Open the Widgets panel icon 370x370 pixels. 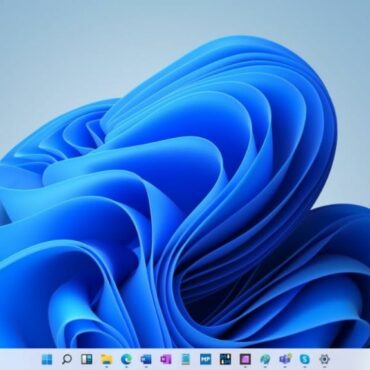[87, 359]
